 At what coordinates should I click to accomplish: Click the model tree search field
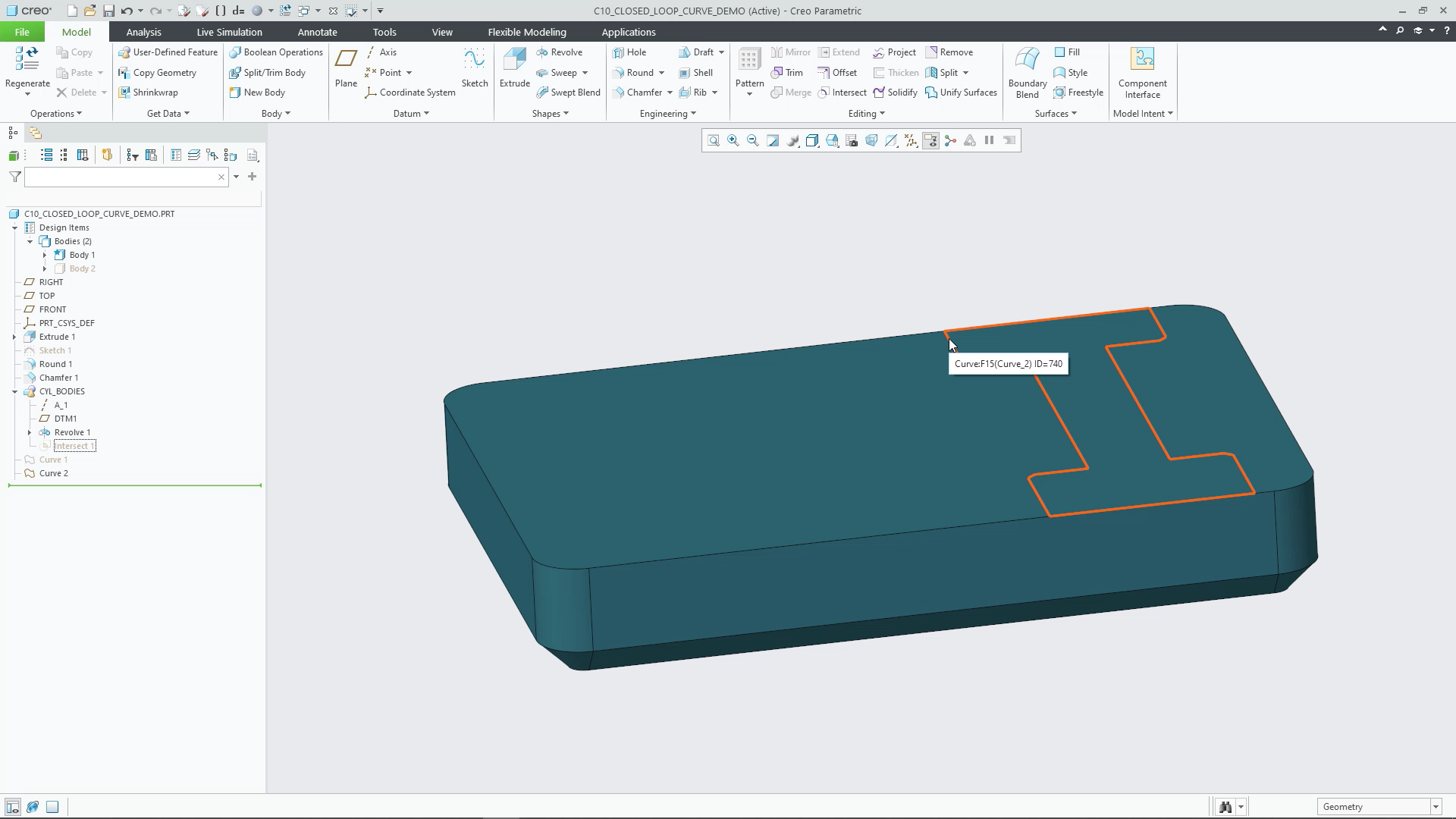click(126, 177)
